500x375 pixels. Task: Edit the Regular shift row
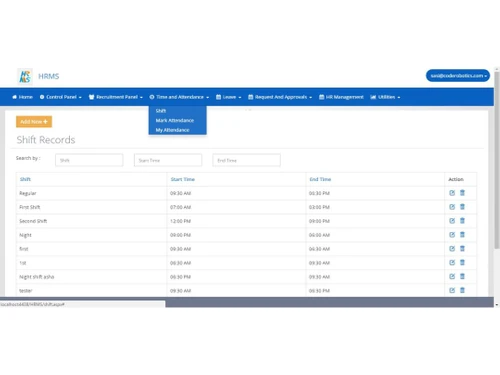(x=452, y=193)
